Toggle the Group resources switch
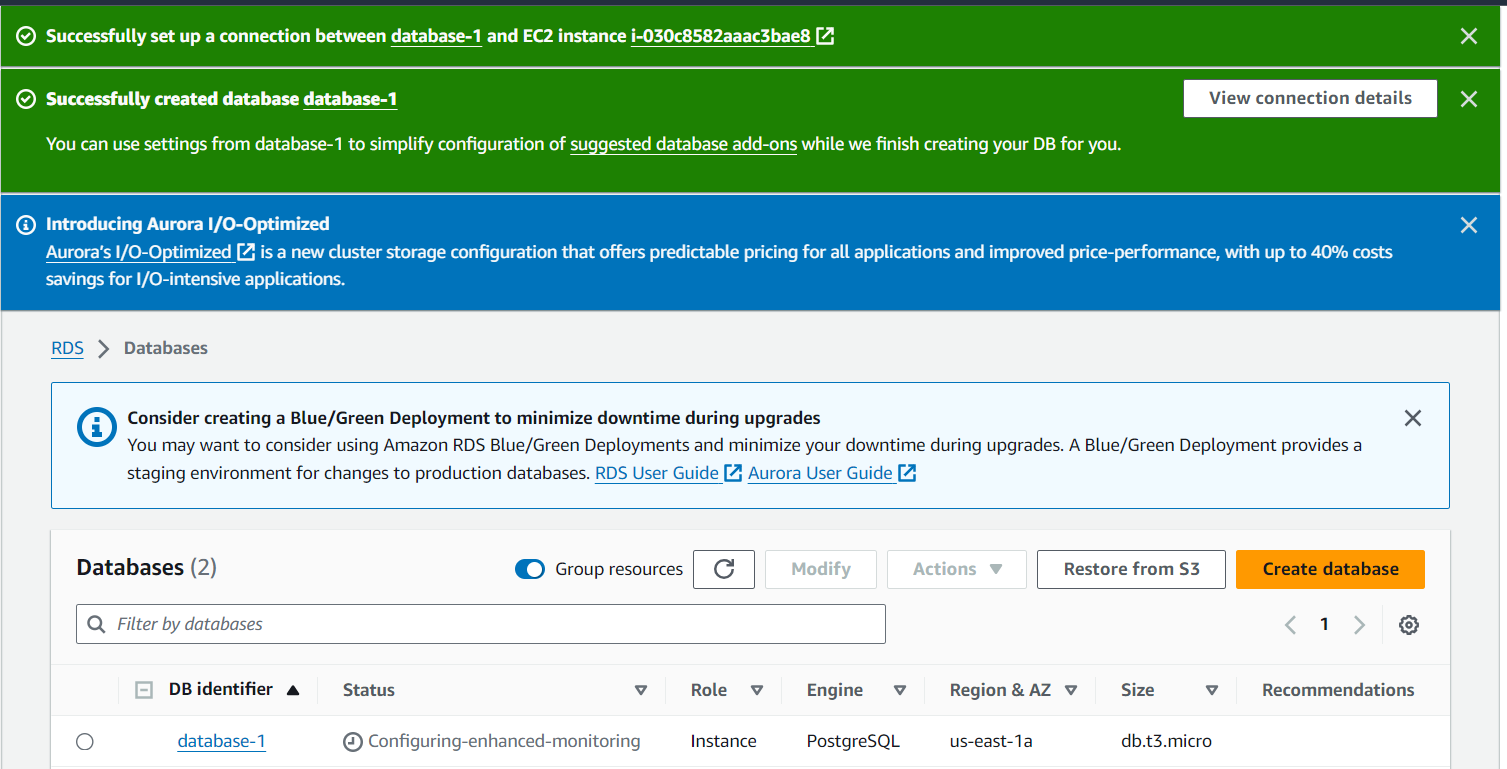 [x=529, y=568]
